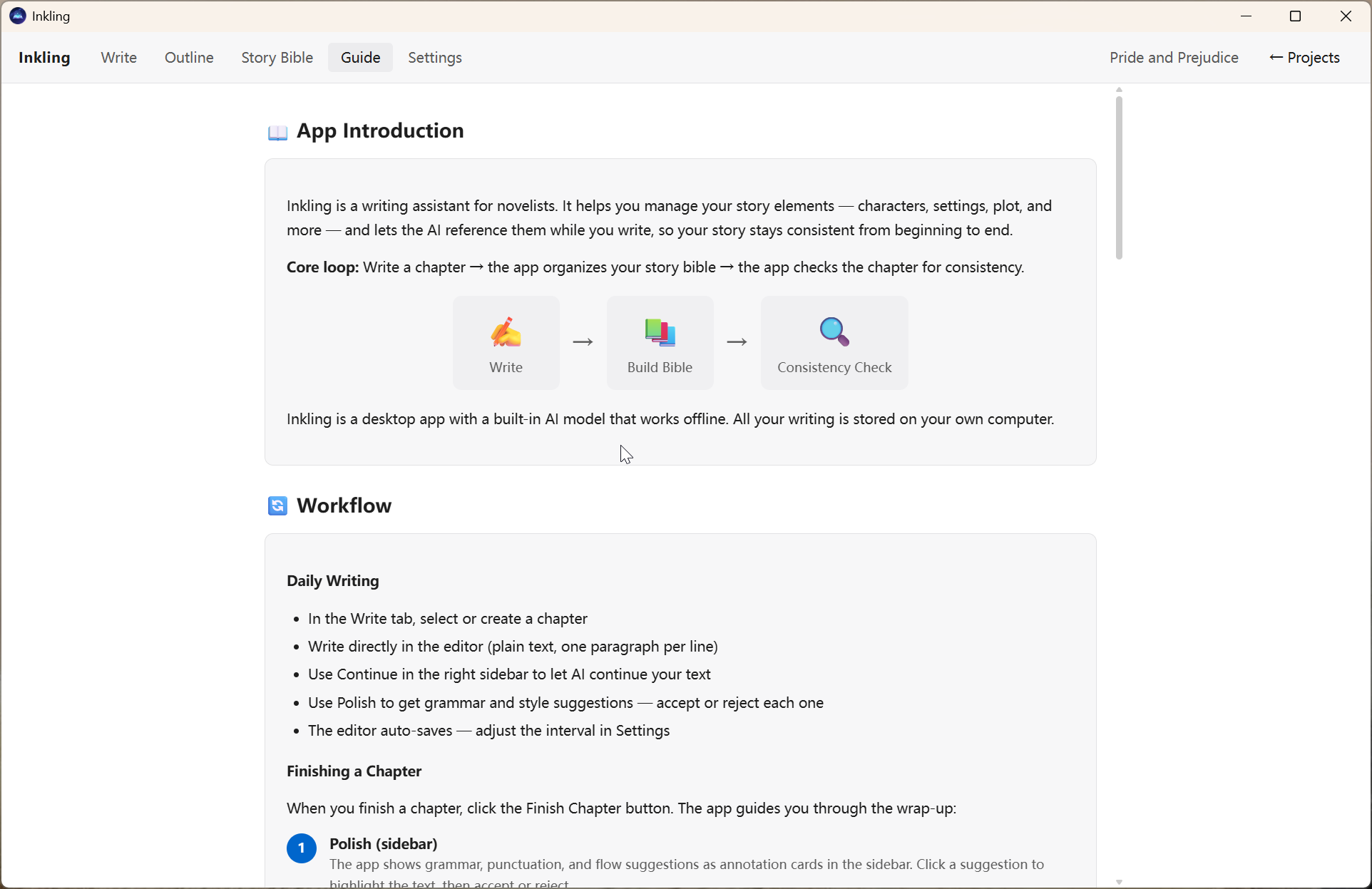This screenshot has width=1372, height=889.
Task: Go back to Projects list
Action: click(1304, 58)
